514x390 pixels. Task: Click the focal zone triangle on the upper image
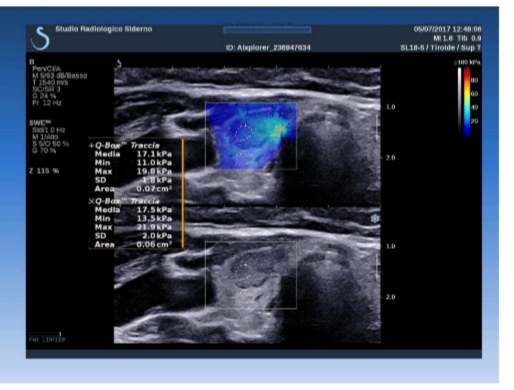pos(374,187)
